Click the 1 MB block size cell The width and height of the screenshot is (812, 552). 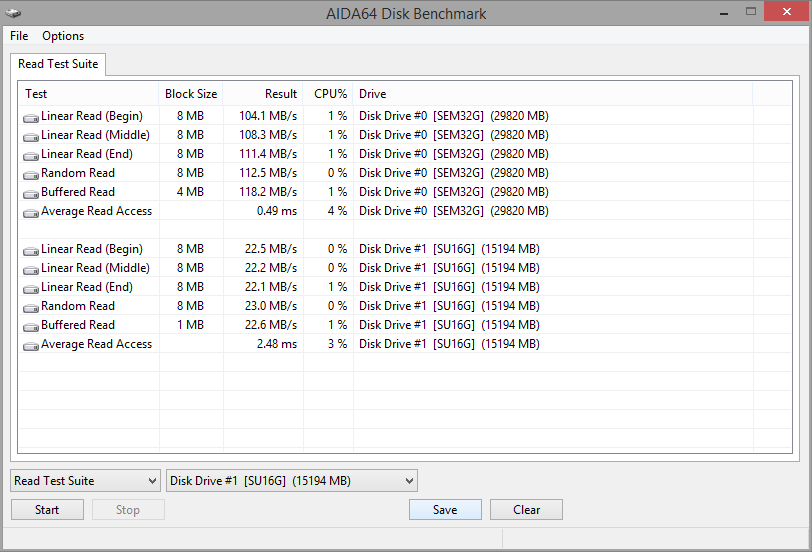click(190, 325)
